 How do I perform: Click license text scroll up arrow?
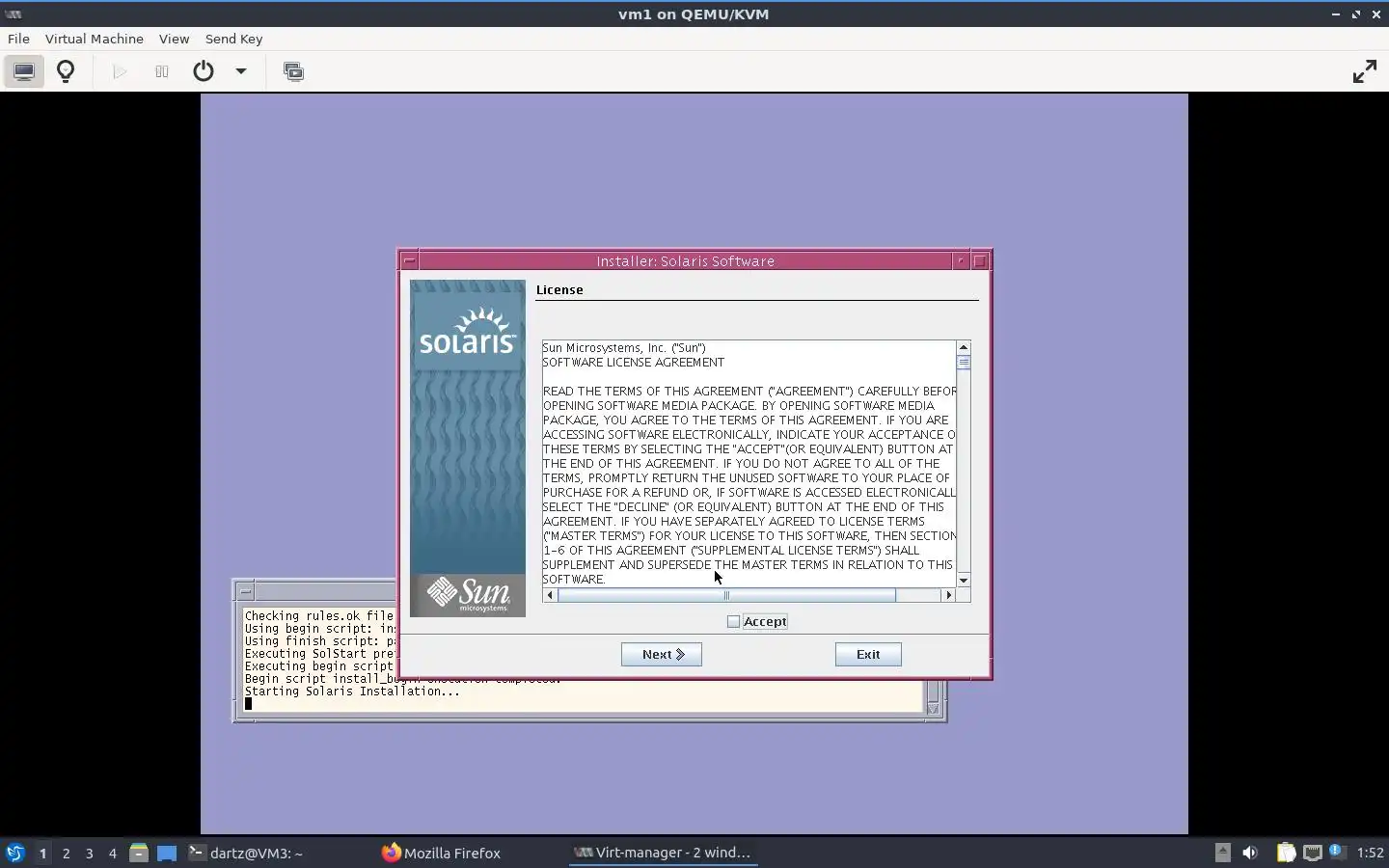[x=963, y=347]
